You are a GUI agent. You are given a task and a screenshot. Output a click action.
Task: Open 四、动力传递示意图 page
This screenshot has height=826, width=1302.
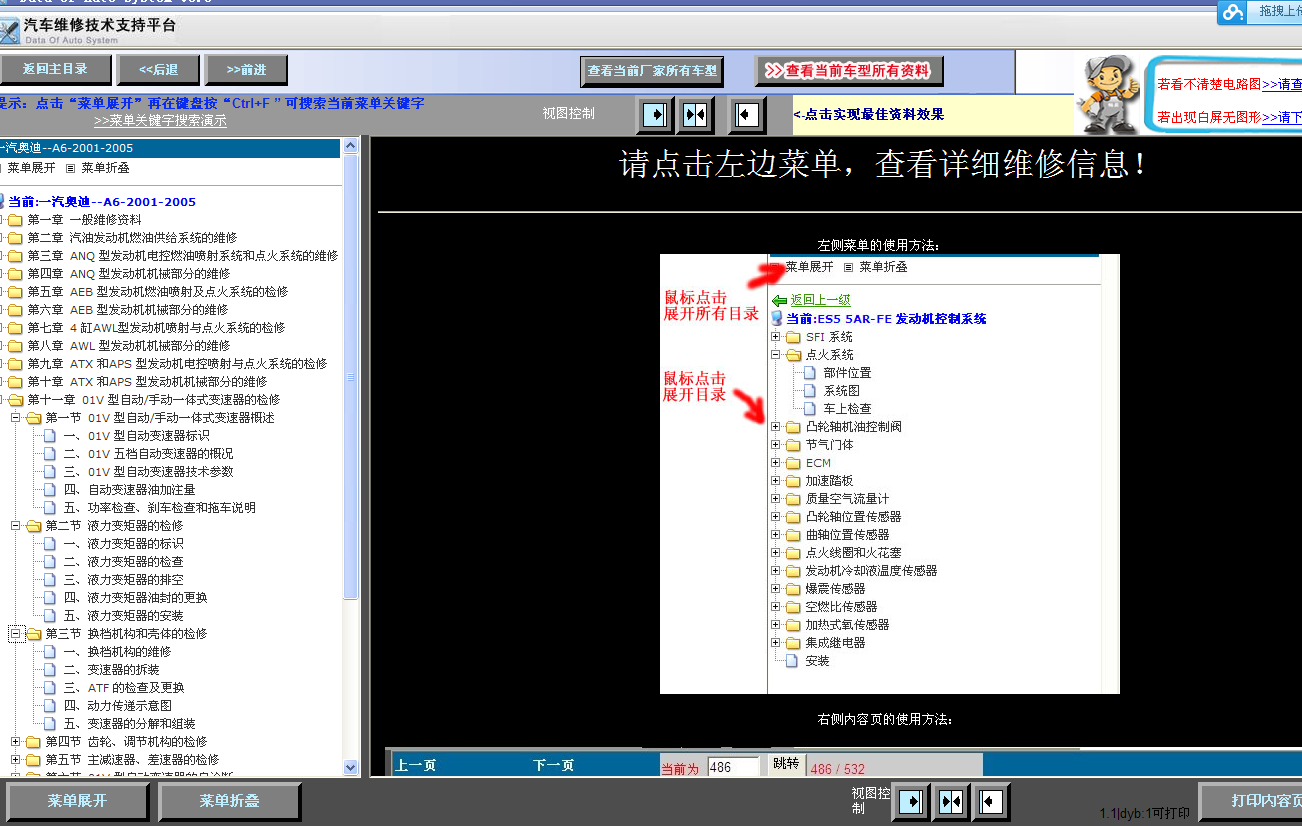click(117, 706)
